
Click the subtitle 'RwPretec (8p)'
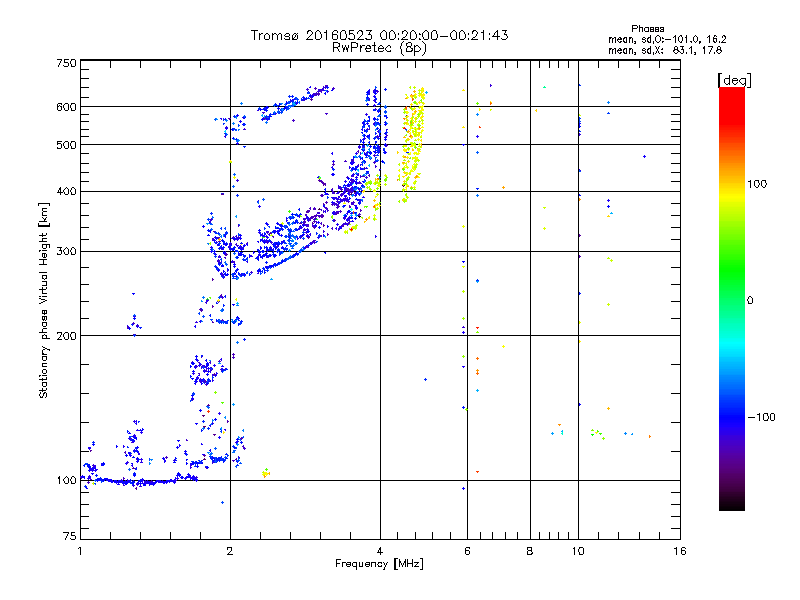pos(379,48)
